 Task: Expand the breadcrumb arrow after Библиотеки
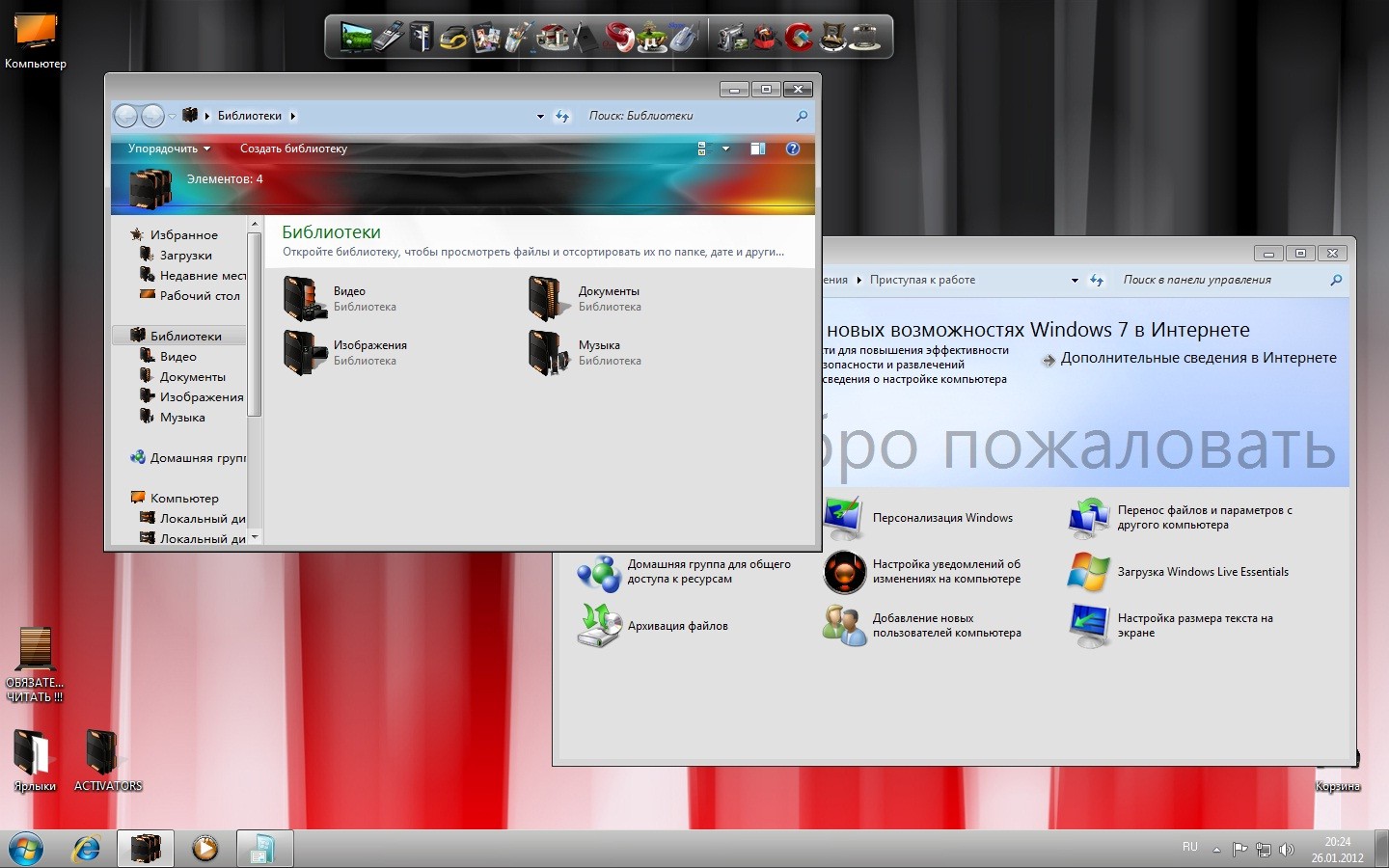(x=293, y=116)
